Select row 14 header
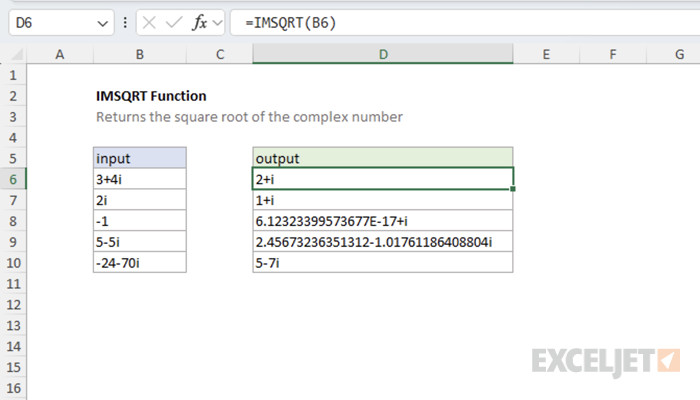 (13, 346)
